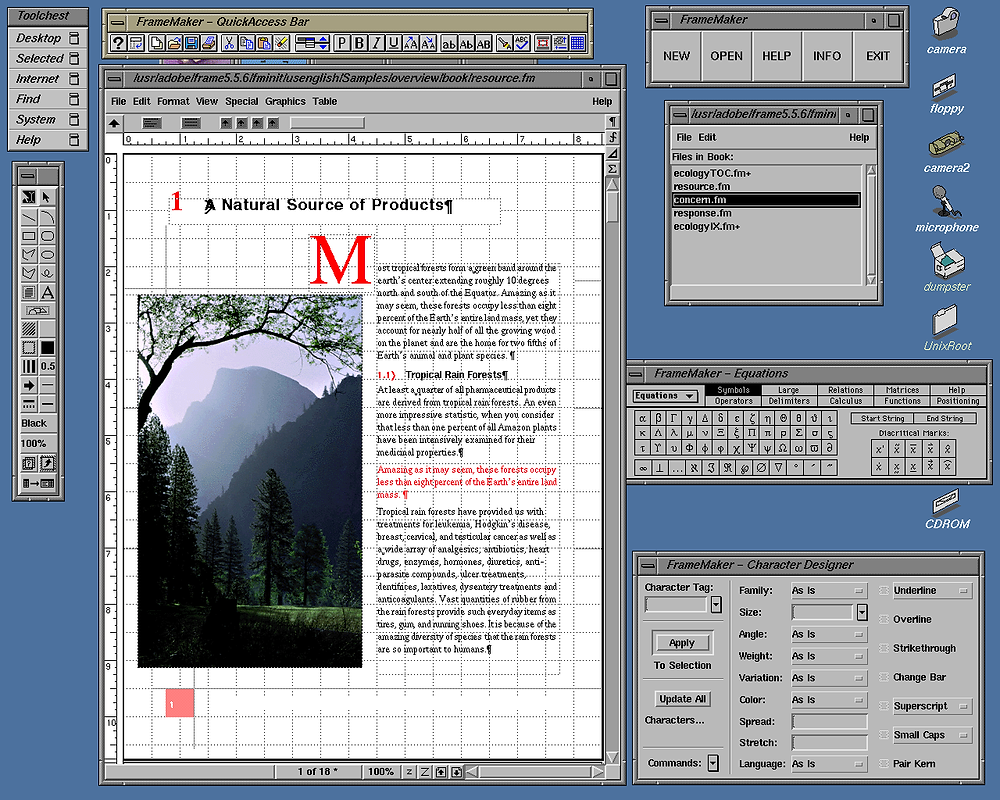
Task: Open the Graphics menu in the document window
Action: [285, 101]
